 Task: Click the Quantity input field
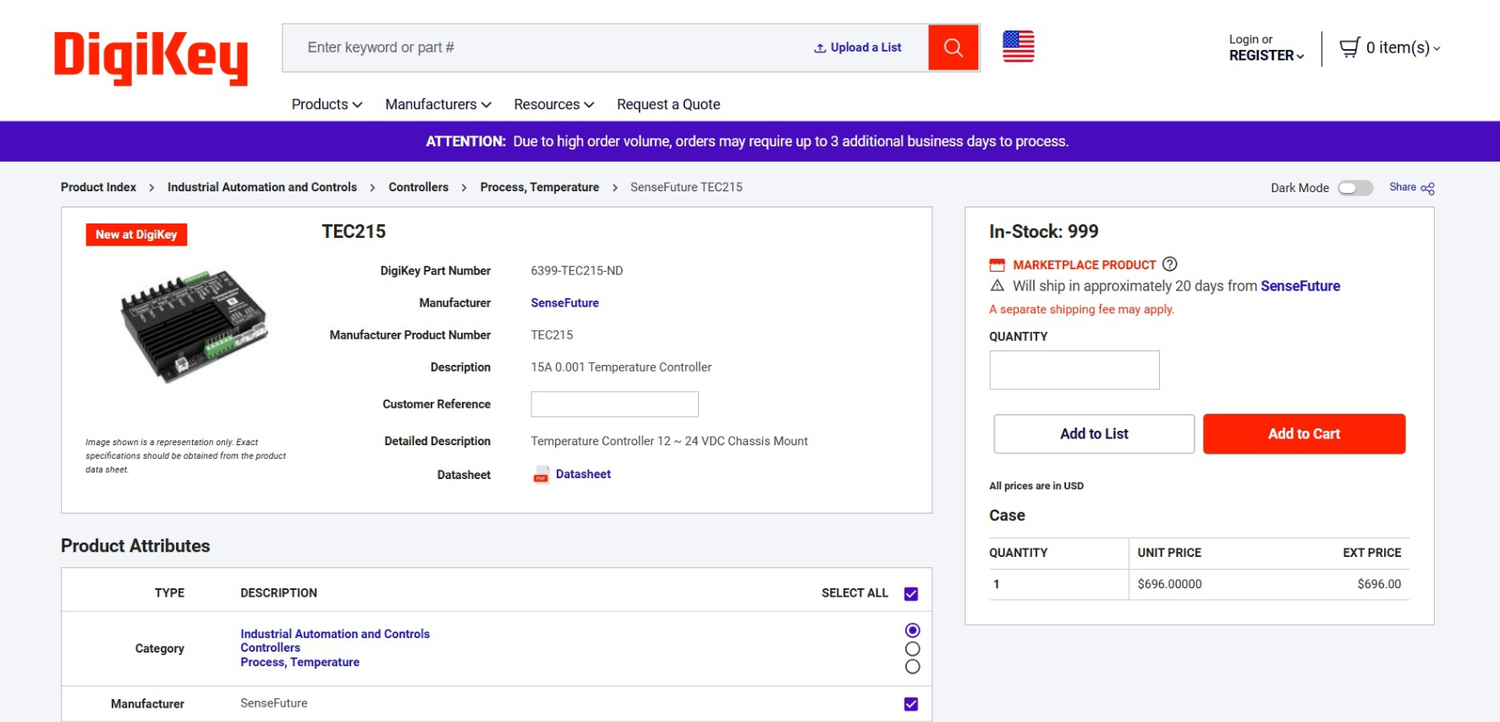pyautogui.click(x=1074, y=370)
